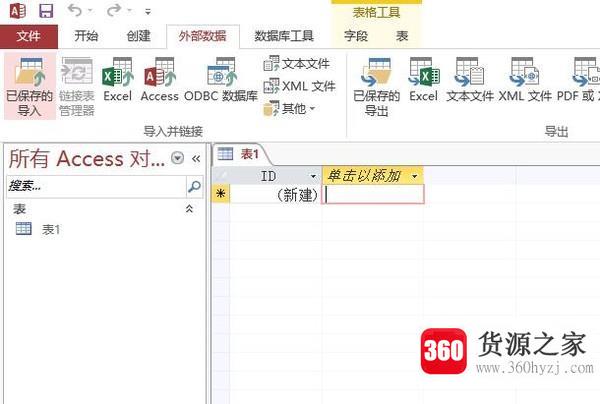Viewport: 600px width, 404px height.
Task: Undo the last action
Action: [74, 10]
